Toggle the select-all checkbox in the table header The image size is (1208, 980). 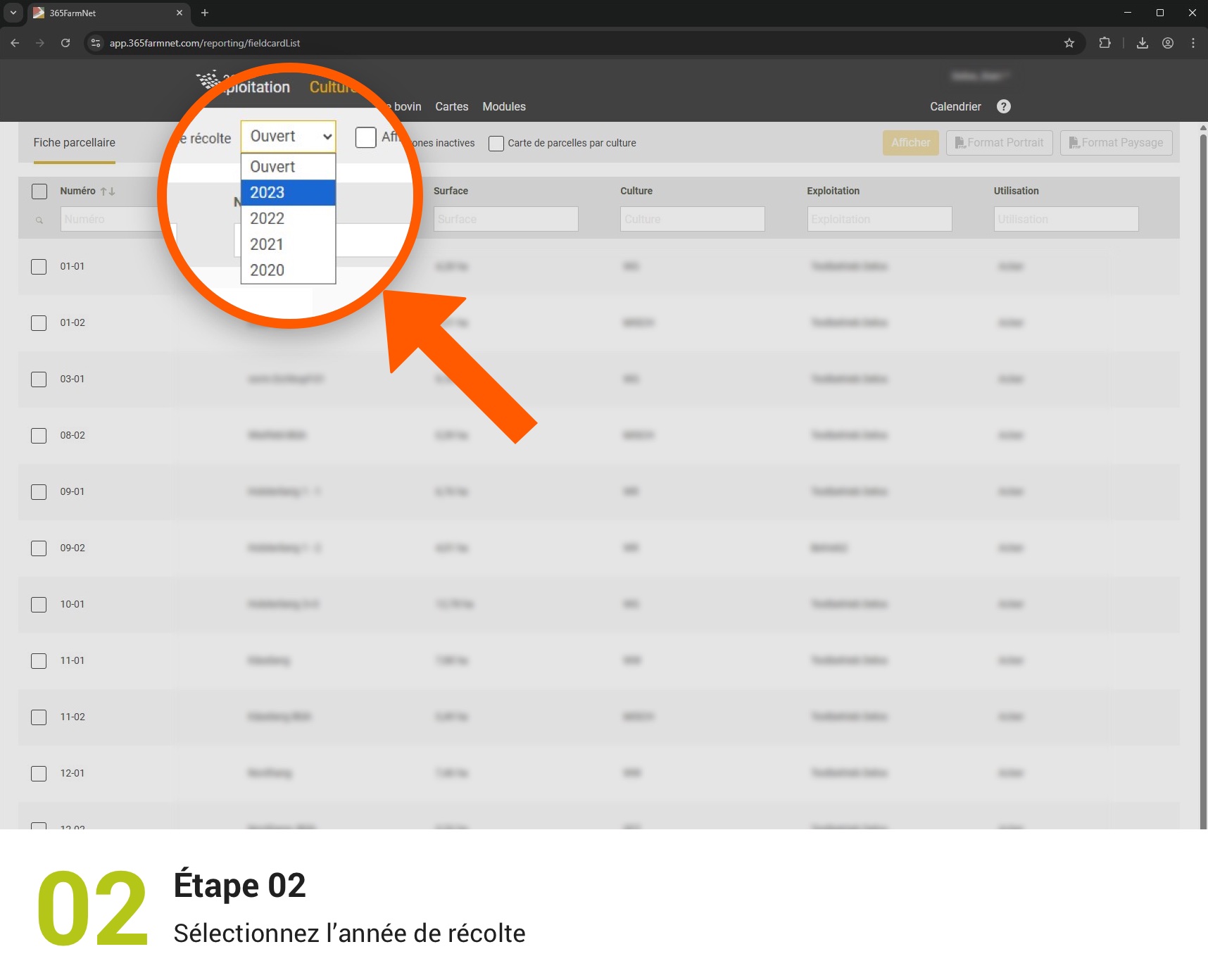[x=39, y=191]
